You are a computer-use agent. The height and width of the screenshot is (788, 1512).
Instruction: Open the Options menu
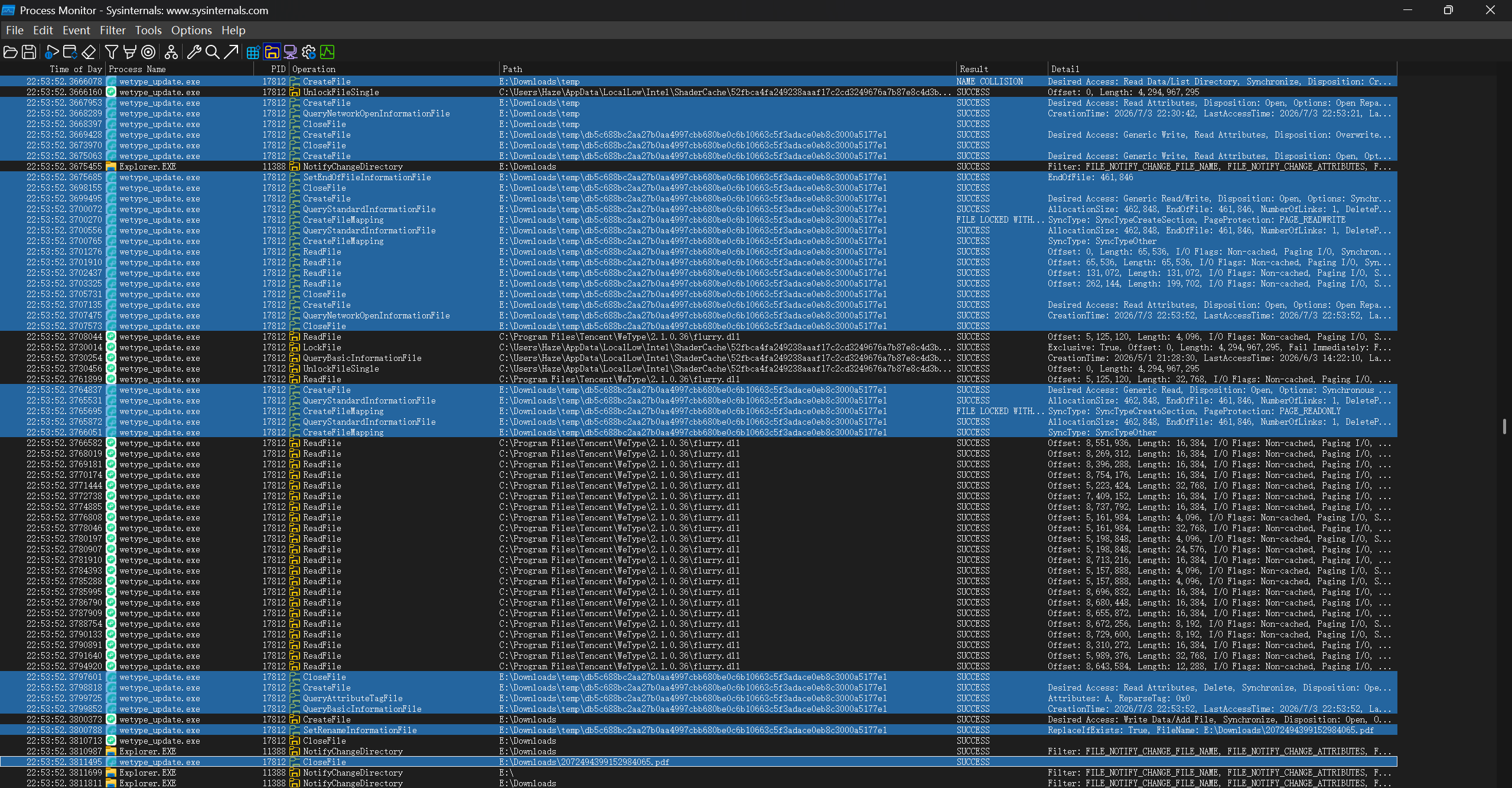point(191,30)
